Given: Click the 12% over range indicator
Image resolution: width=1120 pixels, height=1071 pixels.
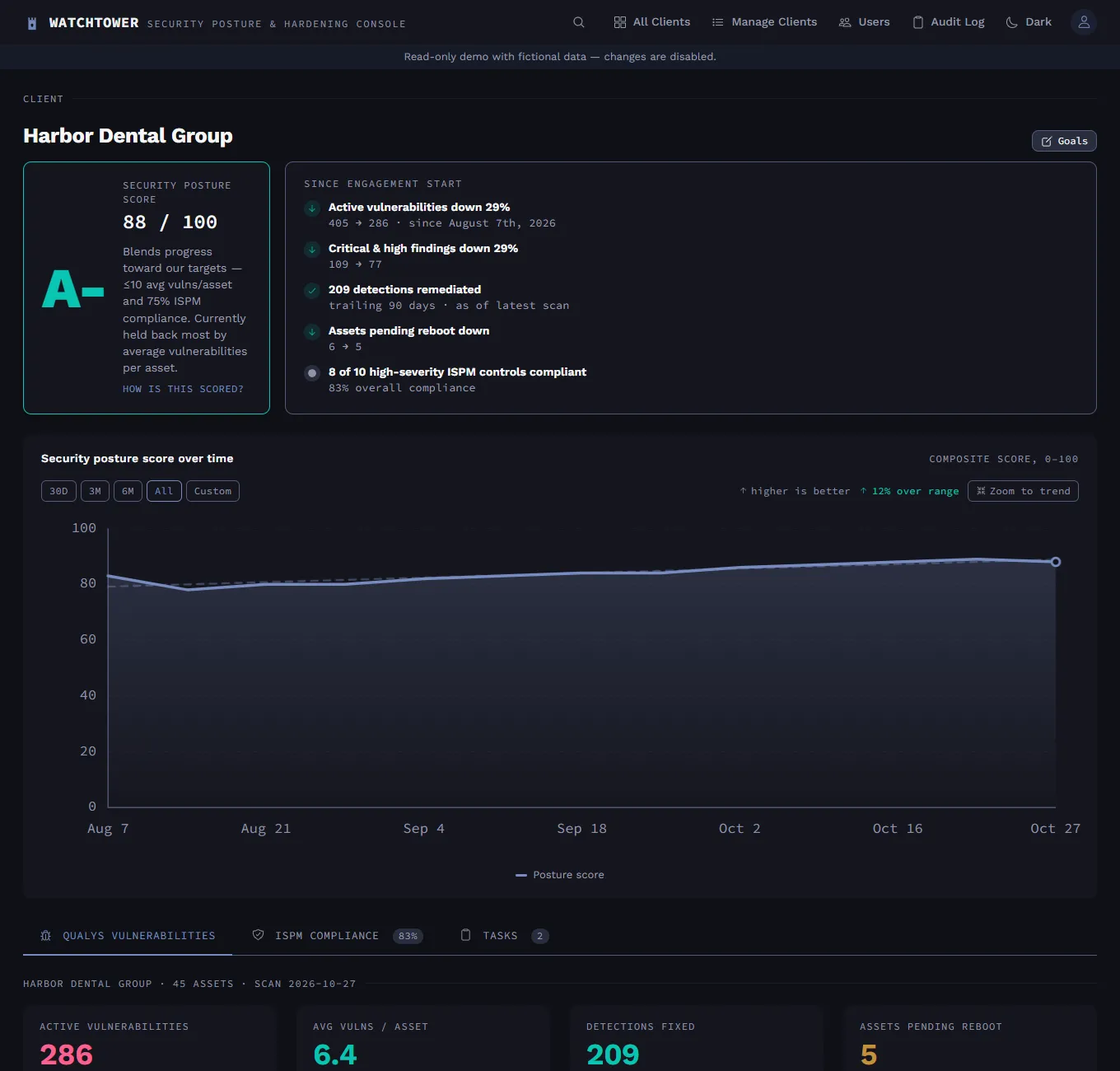Looking at the screenshot, I should pos(910,491).
